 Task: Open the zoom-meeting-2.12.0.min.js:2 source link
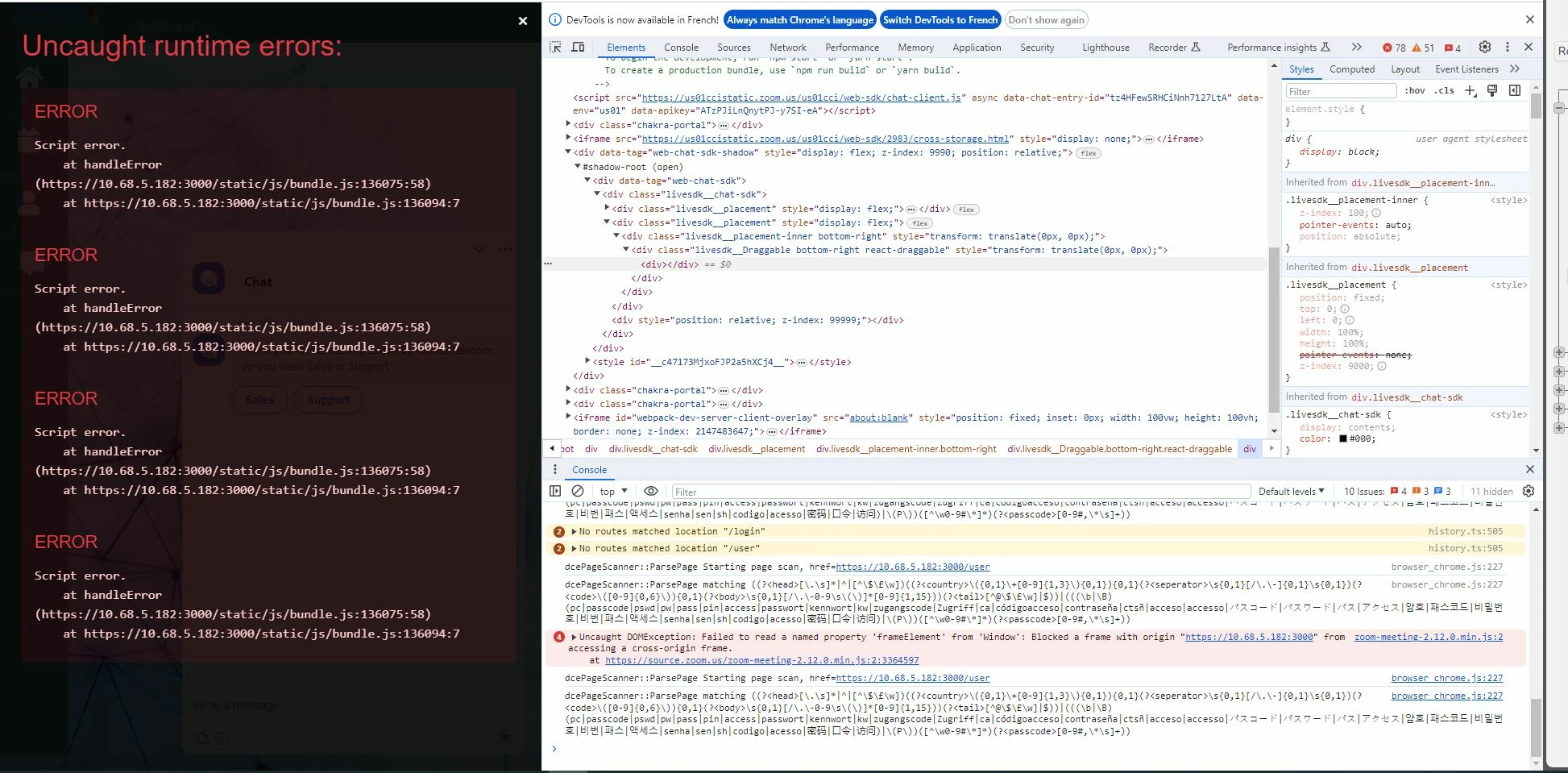1428,637
